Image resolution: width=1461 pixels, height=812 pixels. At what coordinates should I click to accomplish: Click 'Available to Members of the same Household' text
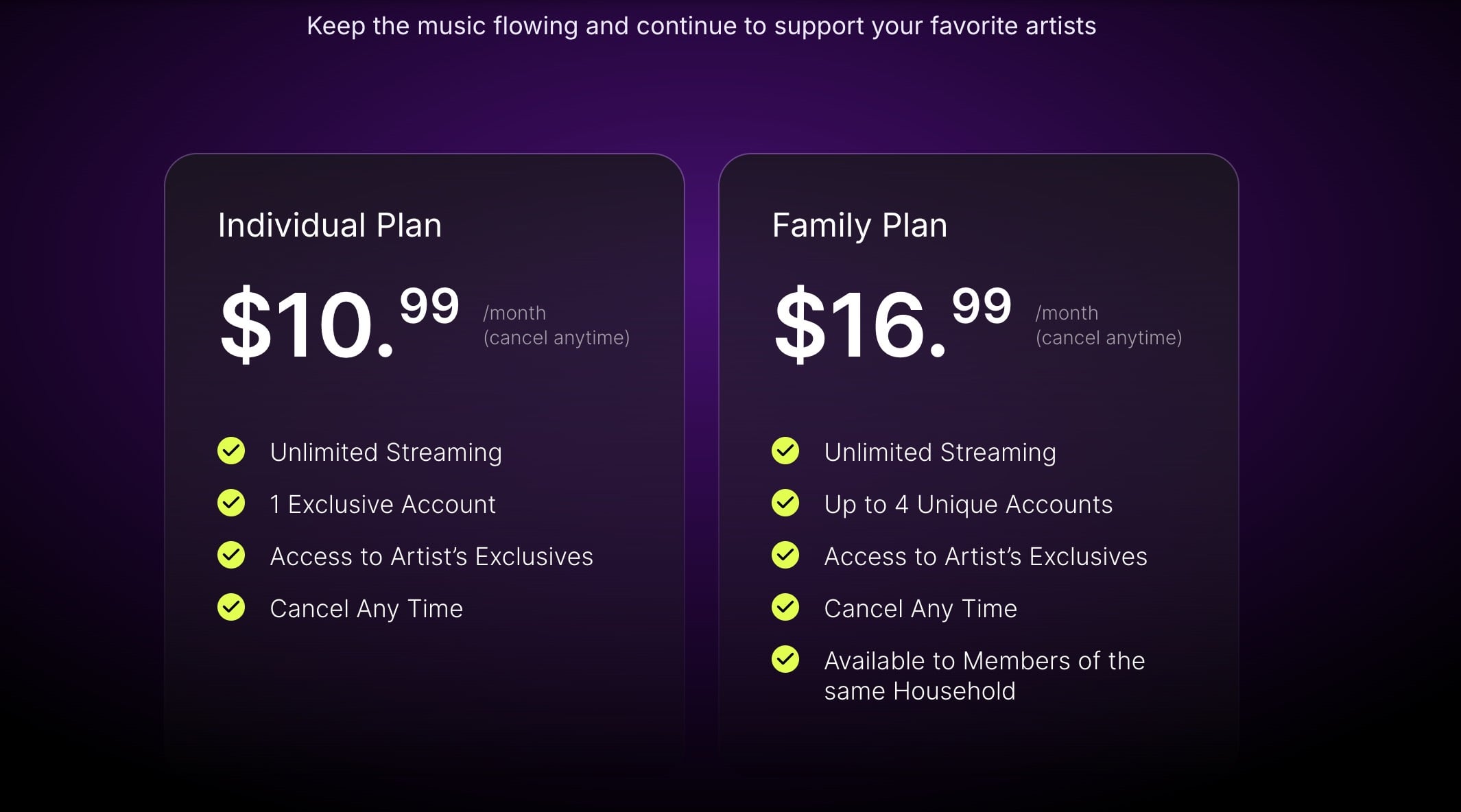(984, 676)
